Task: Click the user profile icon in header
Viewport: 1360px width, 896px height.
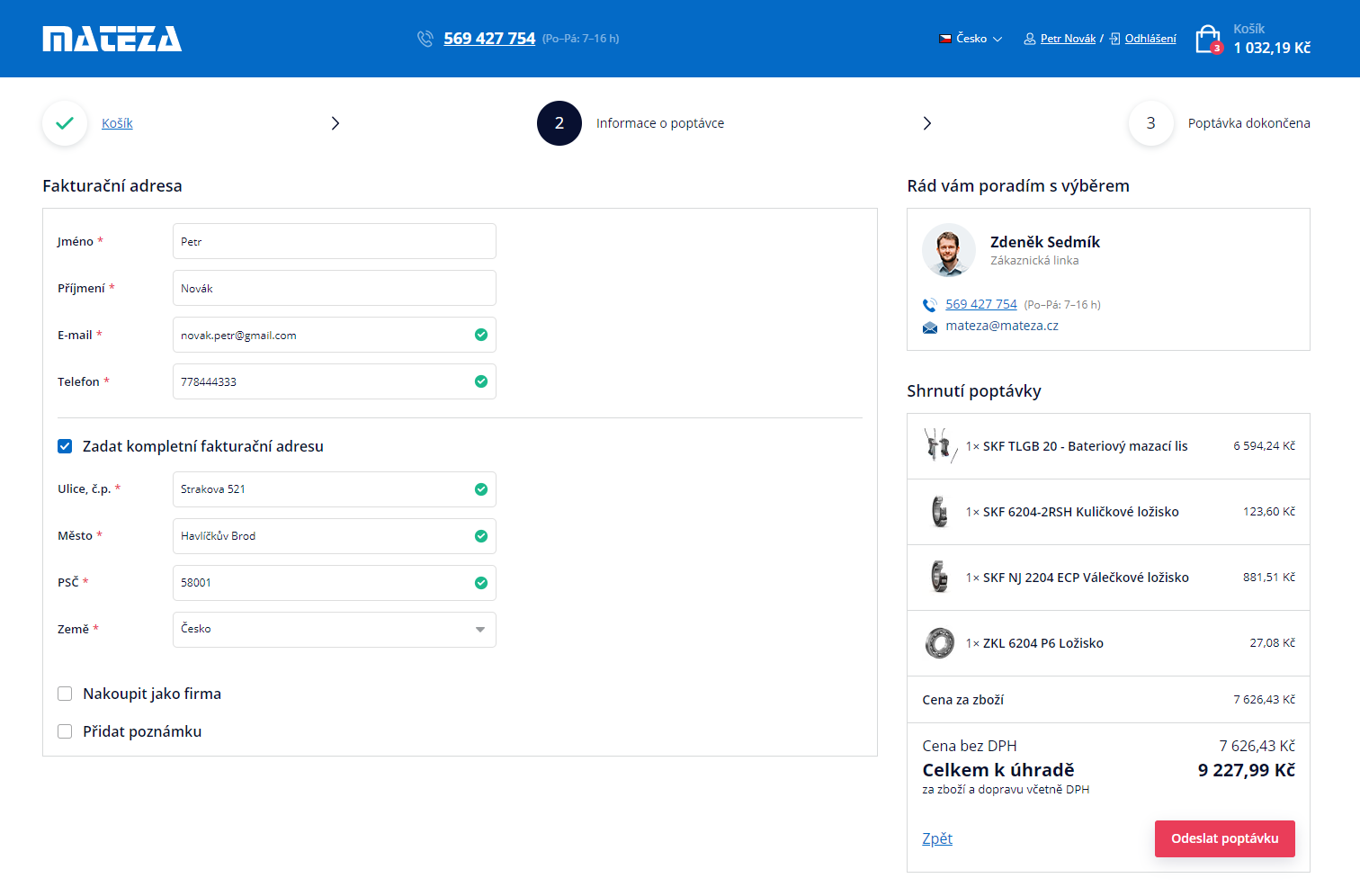Action: click(x=1030, y=39)
